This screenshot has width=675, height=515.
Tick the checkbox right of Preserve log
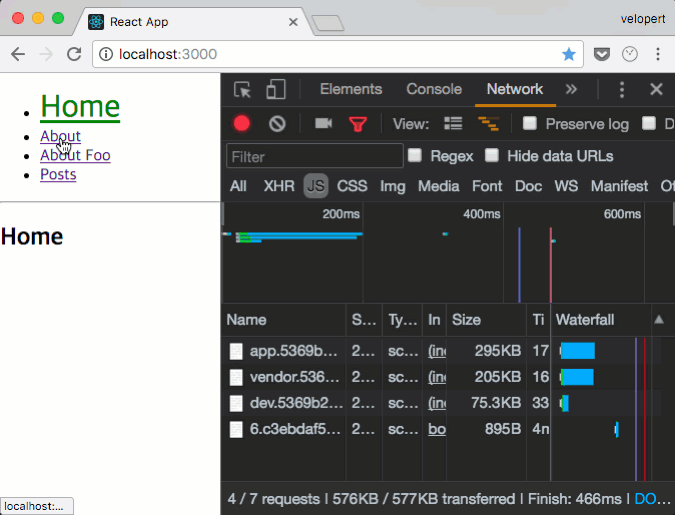649,123
